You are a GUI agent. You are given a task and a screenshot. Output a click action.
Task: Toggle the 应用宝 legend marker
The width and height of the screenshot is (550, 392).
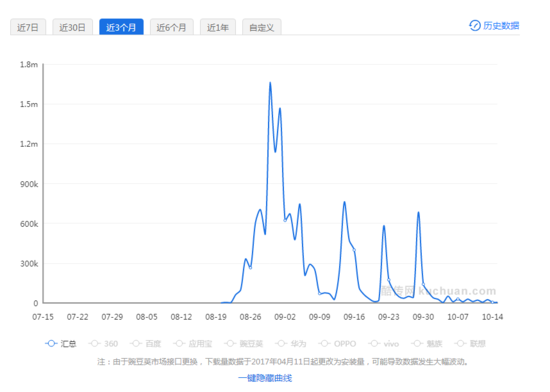click(x=179, y=344)
